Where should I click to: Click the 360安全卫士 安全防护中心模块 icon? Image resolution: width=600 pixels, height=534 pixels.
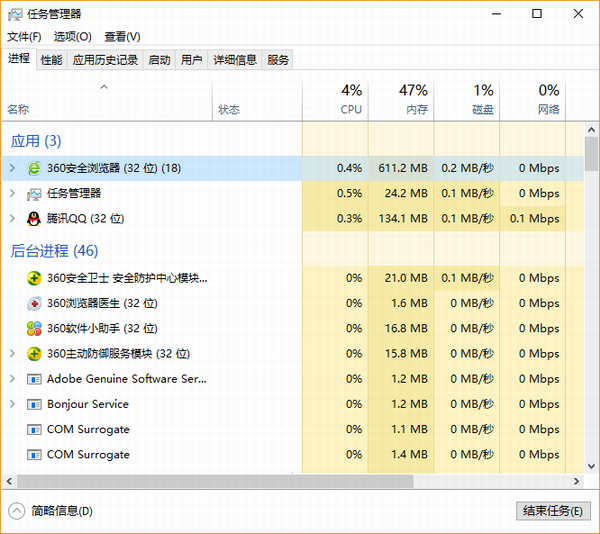pyautogui.click(x=34, y=278)
